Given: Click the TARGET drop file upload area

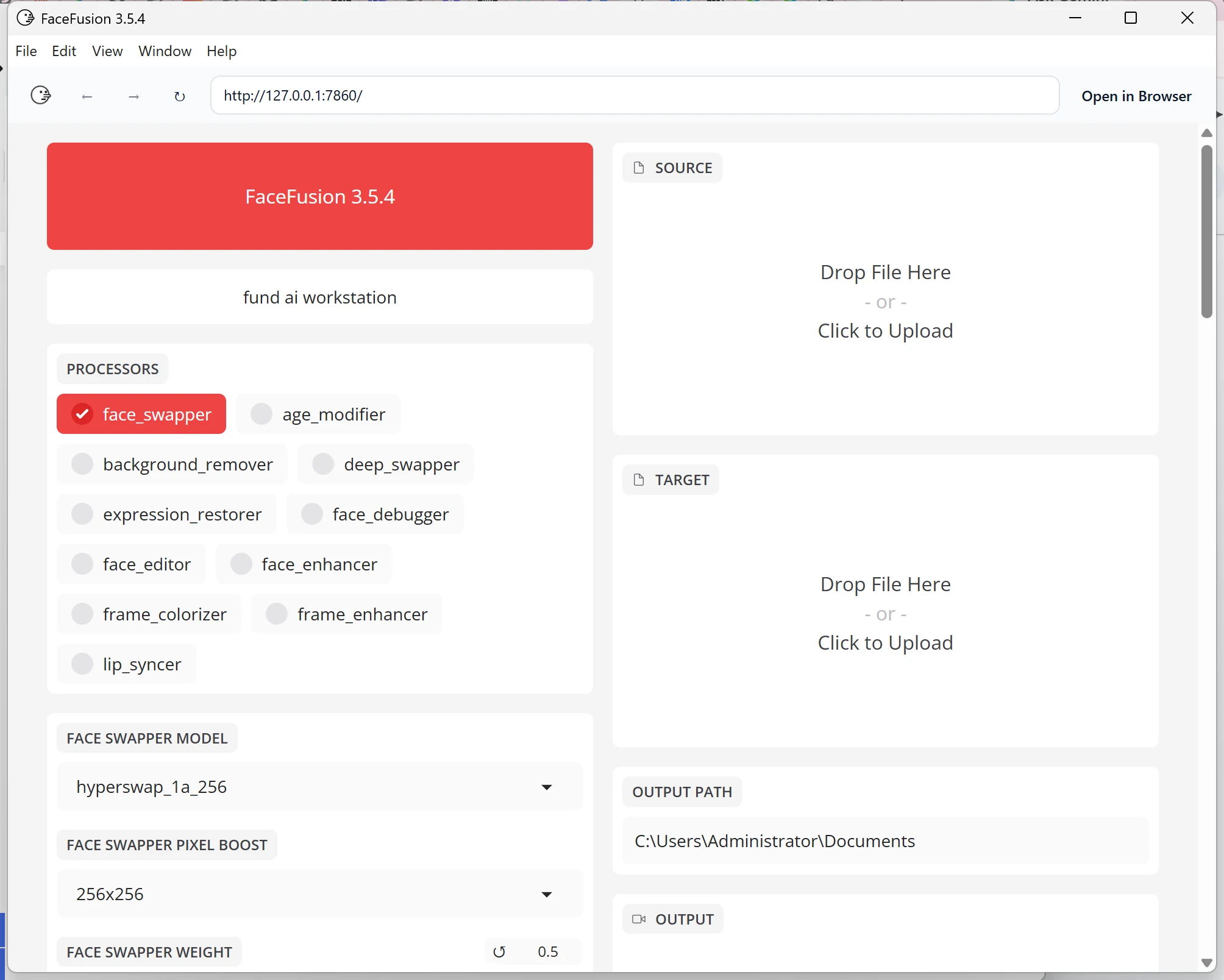Looking at the screenshot, I should pyautogui.click(x=885, y=614).
